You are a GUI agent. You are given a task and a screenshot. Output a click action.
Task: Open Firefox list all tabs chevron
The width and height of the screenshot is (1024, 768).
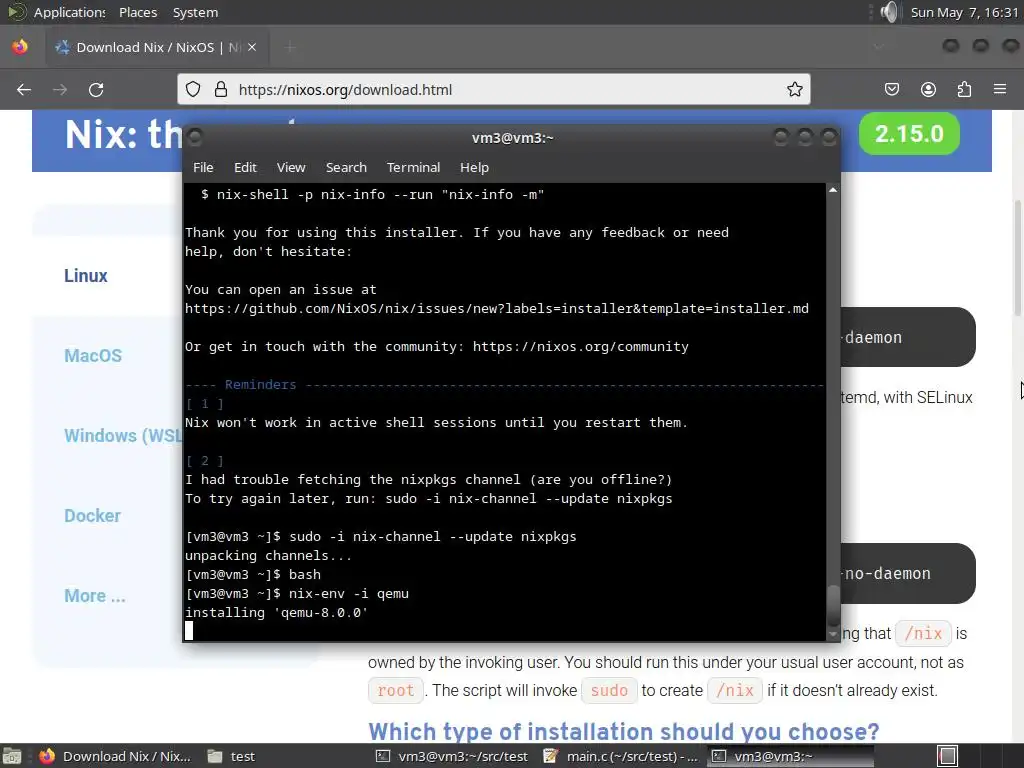(878, 47)
